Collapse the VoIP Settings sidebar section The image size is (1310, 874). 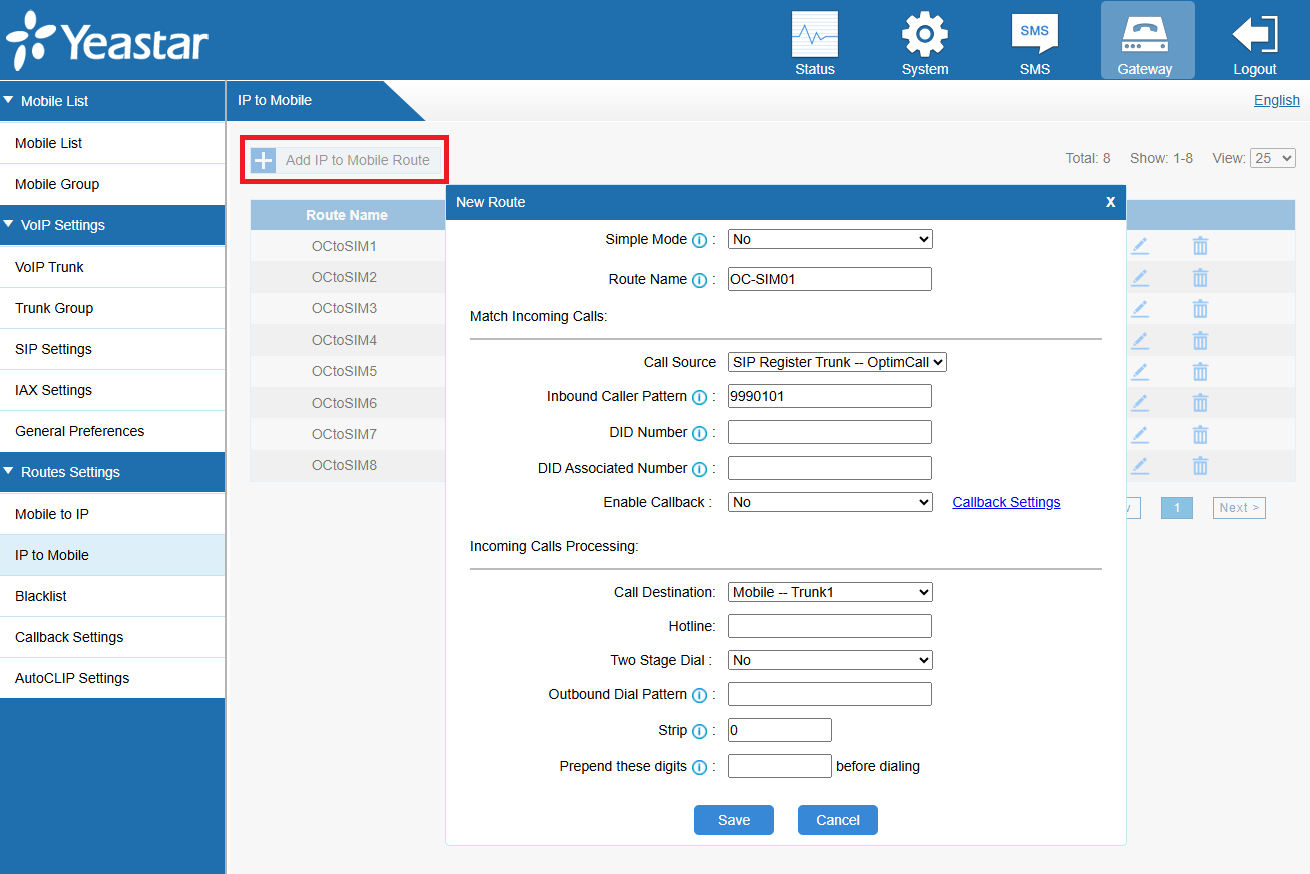point(112,225)
